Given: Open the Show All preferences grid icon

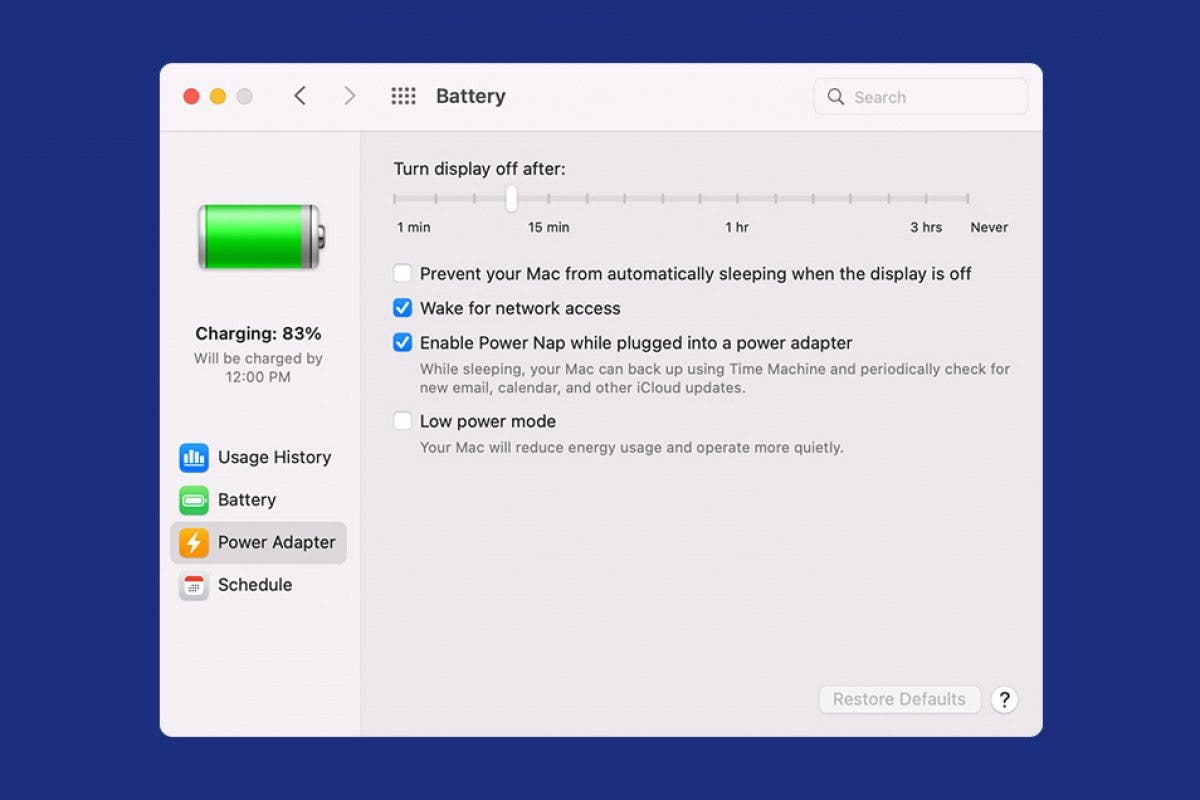Looking at the screenshot, I should click(403, 95).
